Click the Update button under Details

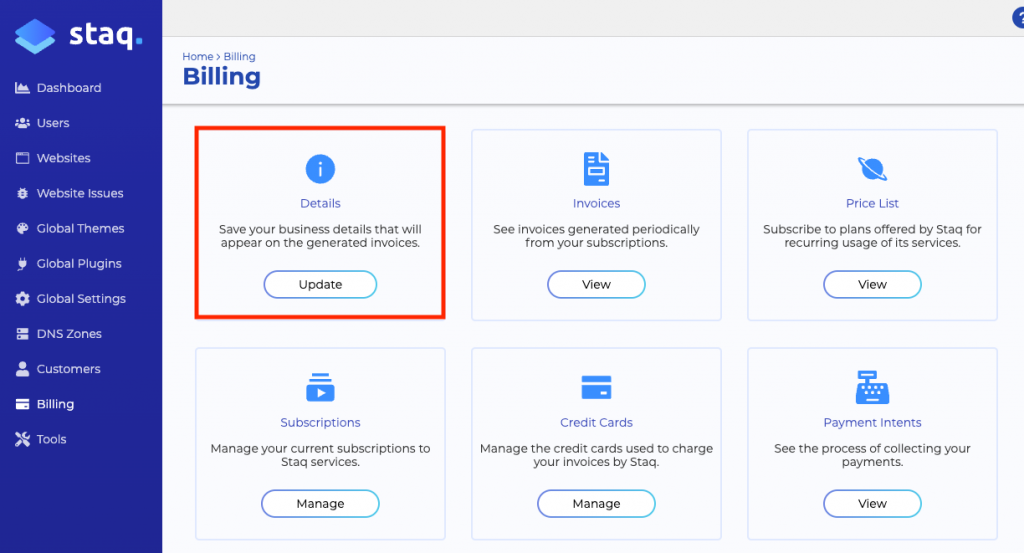click(x=320, y=285)
